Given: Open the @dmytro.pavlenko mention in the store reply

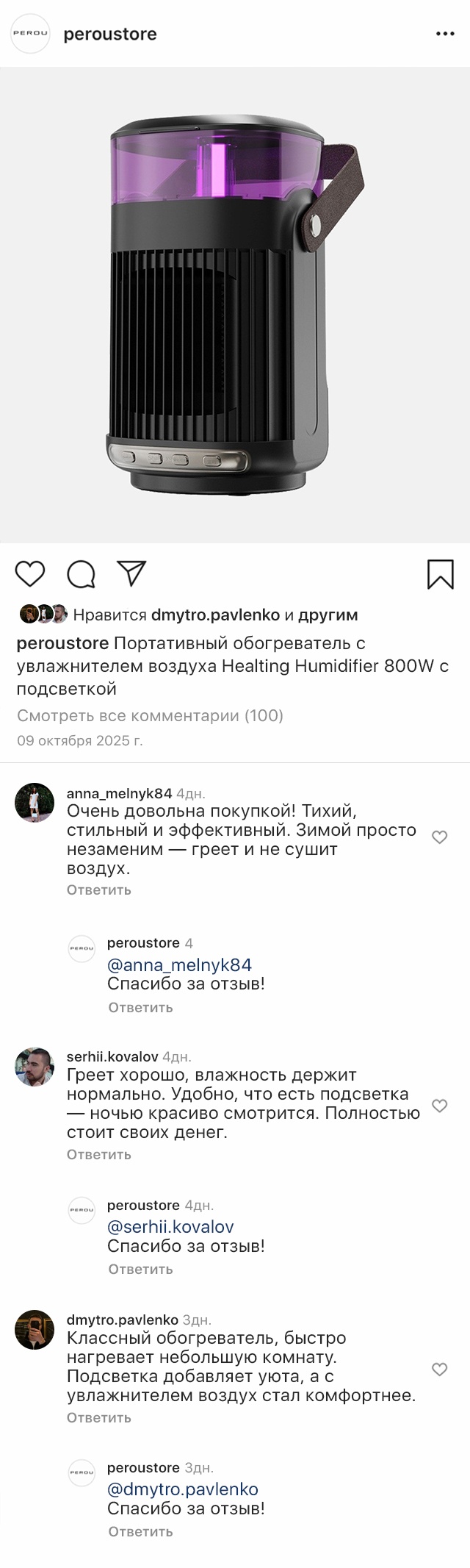Looking at the screenshot, I should pos(183,1489).
